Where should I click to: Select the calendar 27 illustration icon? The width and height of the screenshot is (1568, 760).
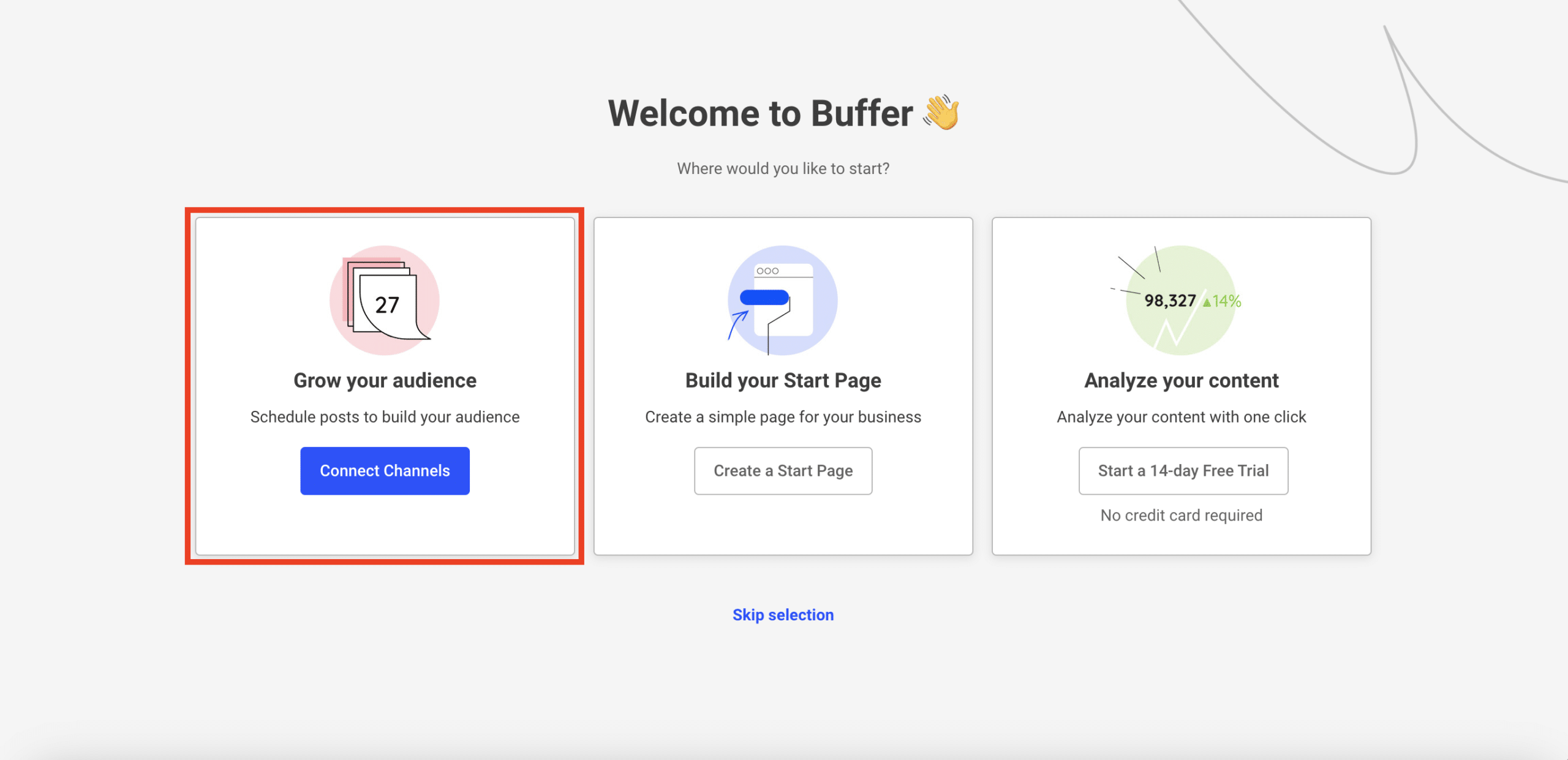[385, 300]
